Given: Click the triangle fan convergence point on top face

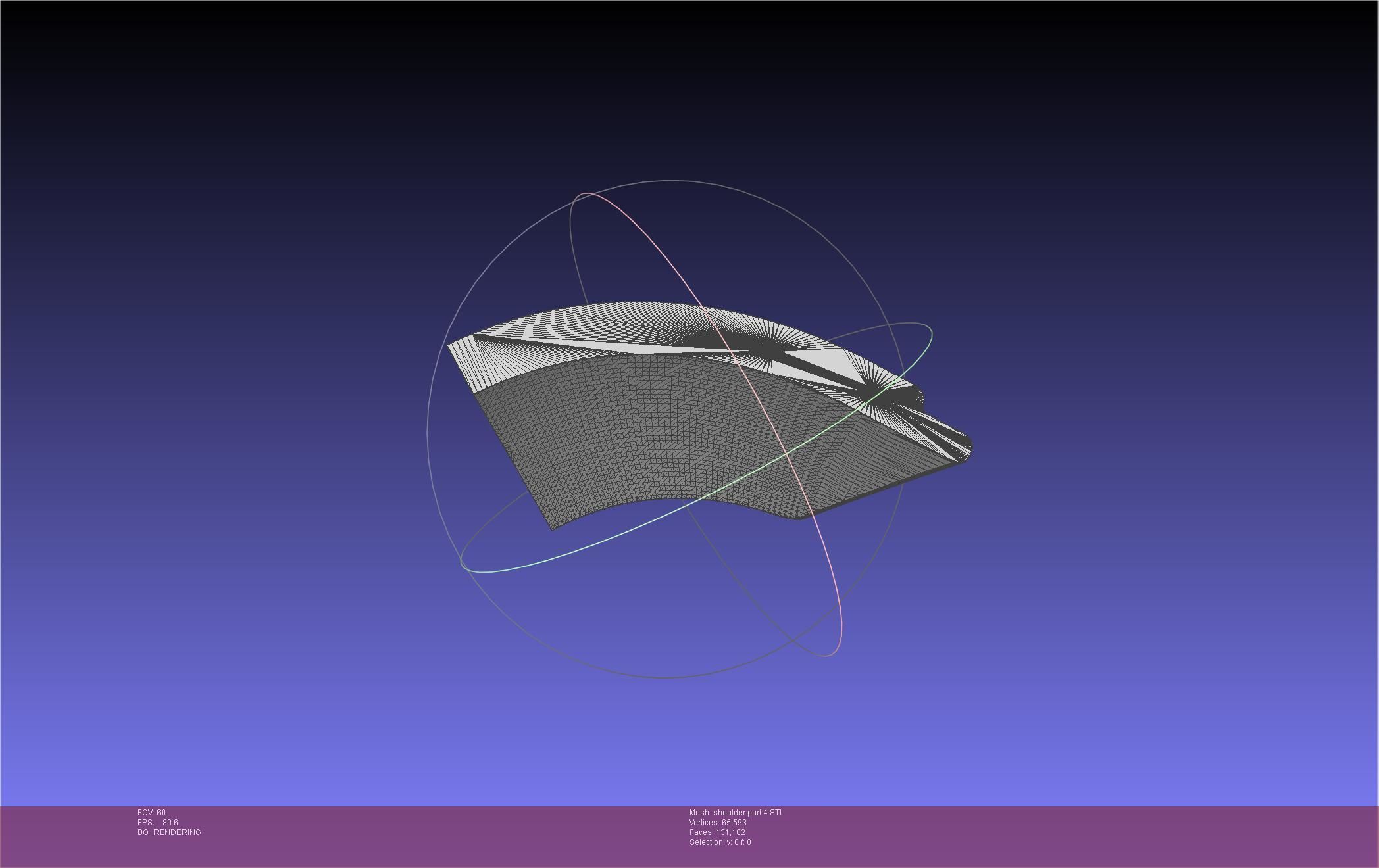Looking at the screenshot, I should pyautogui.click(x=768, y=350).
